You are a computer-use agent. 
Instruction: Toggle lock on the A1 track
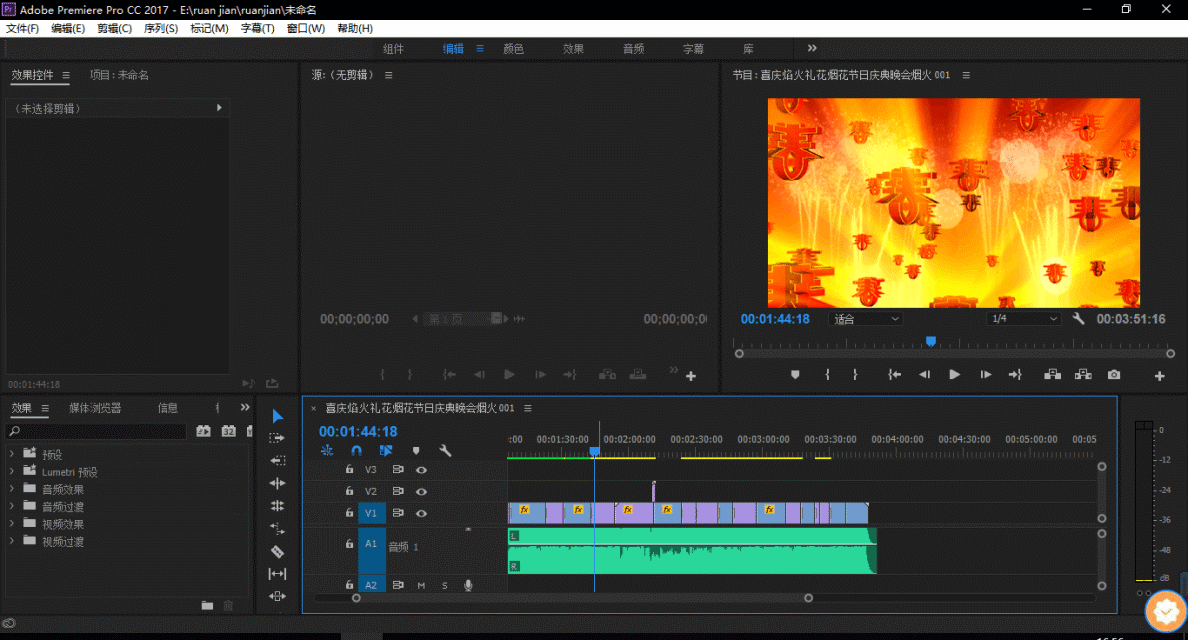tap(349, 544)
